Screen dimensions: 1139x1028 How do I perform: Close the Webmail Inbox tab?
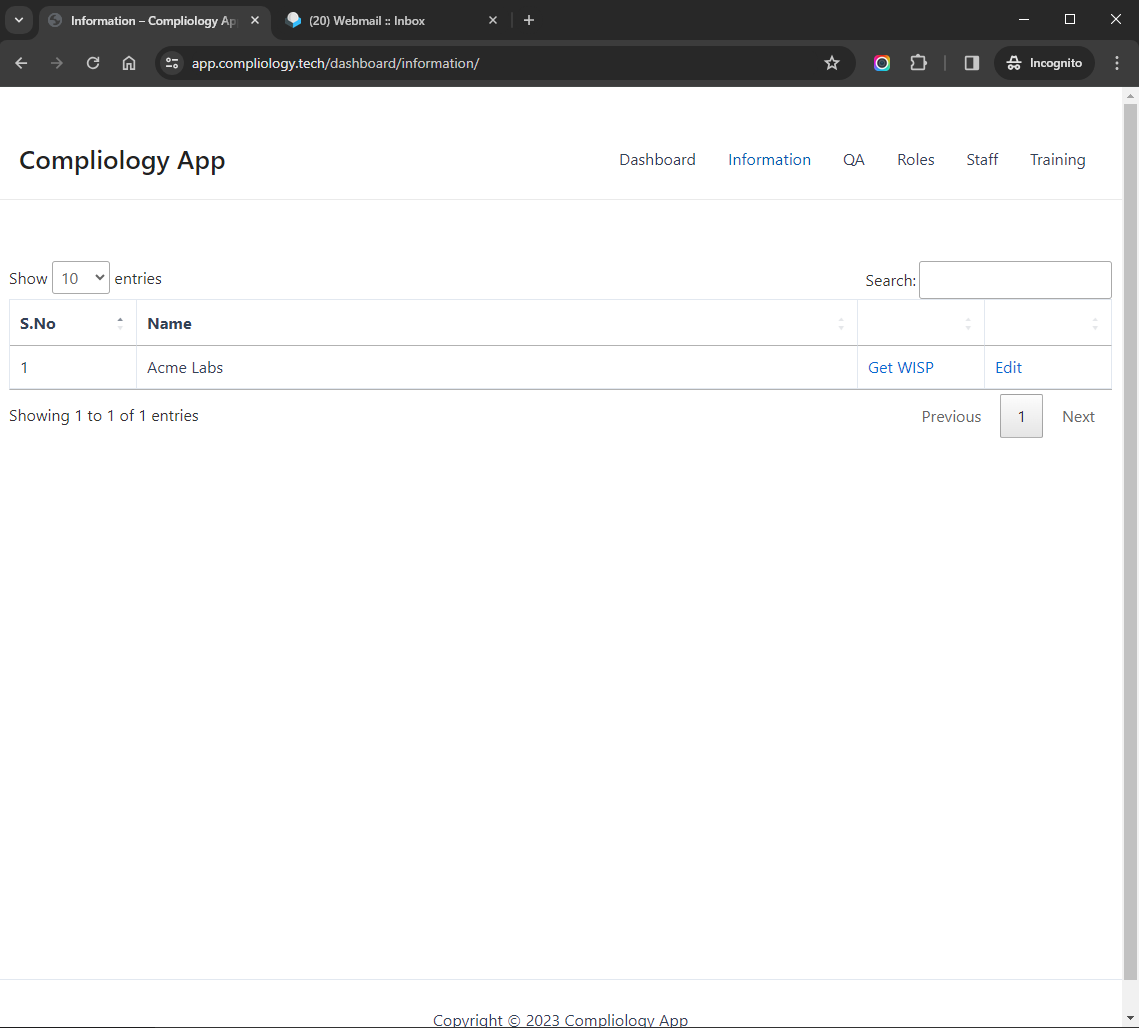(493, 20)
